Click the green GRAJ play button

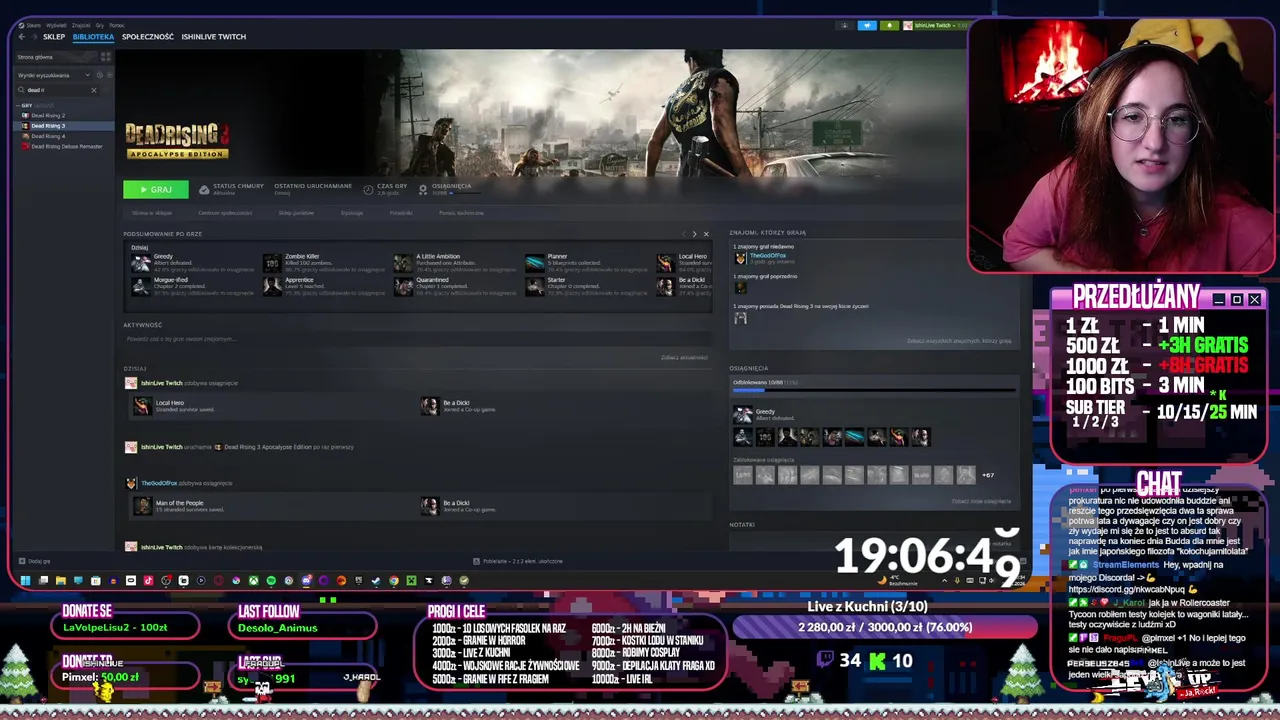coord(155,189)
